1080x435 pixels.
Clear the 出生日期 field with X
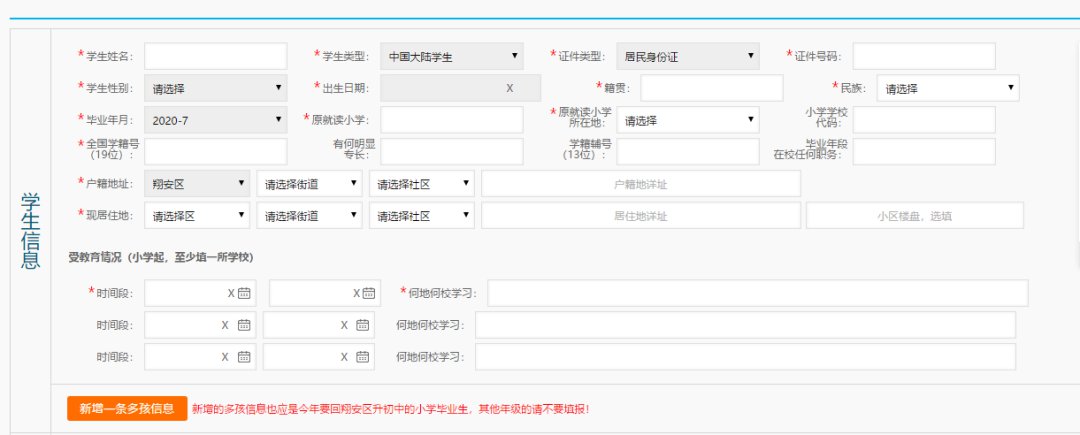click(x=509, y=88)
